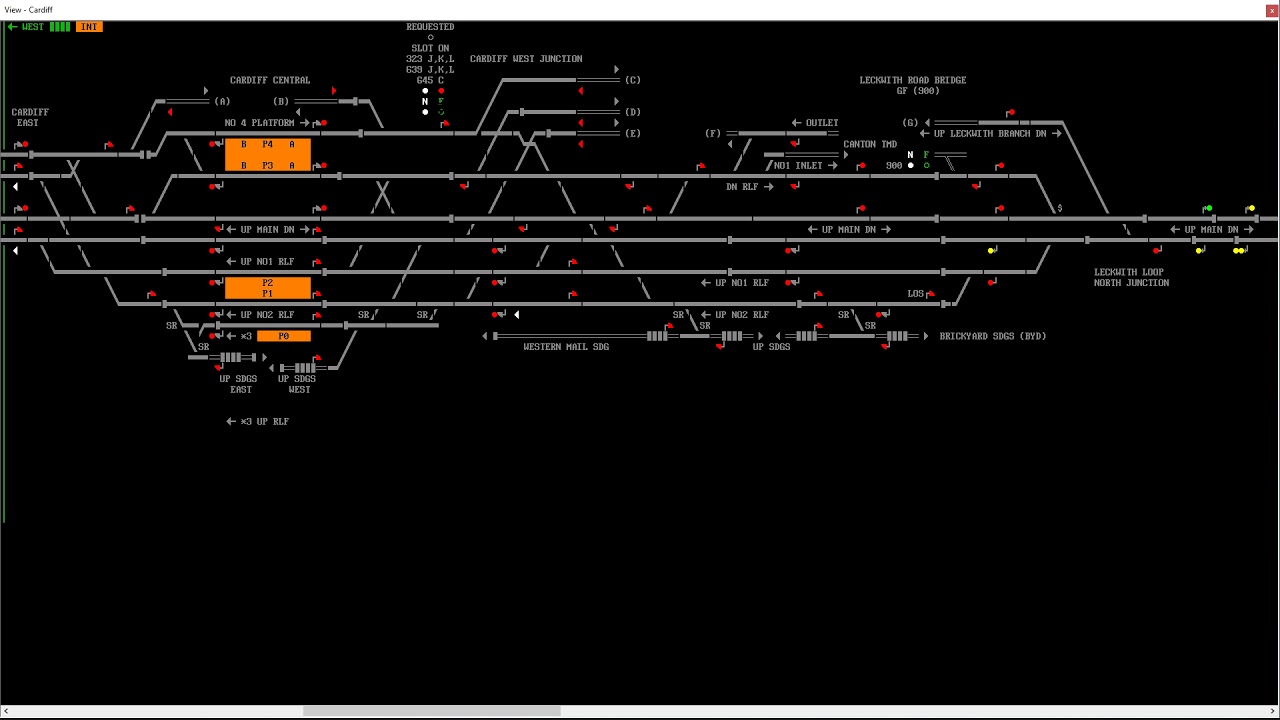This screenshot has height=720, width=1280.
Task: Set slot control to N position
Action: coord(425,101)
